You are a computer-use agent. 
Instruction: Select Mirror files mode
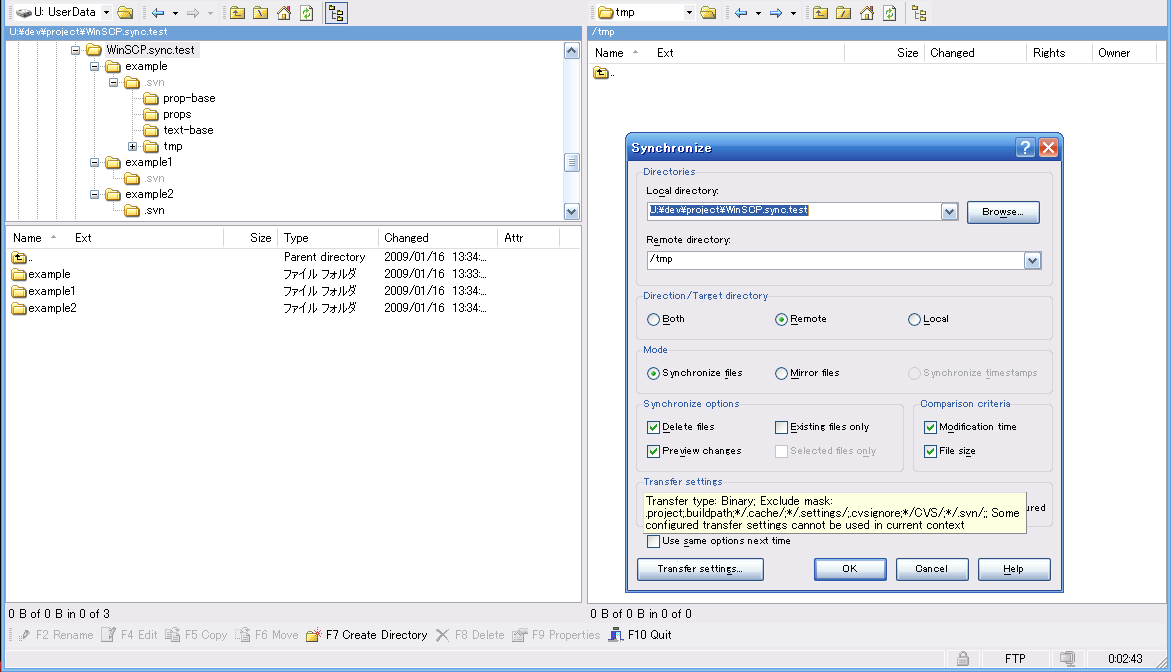click(x=782, y=374)
